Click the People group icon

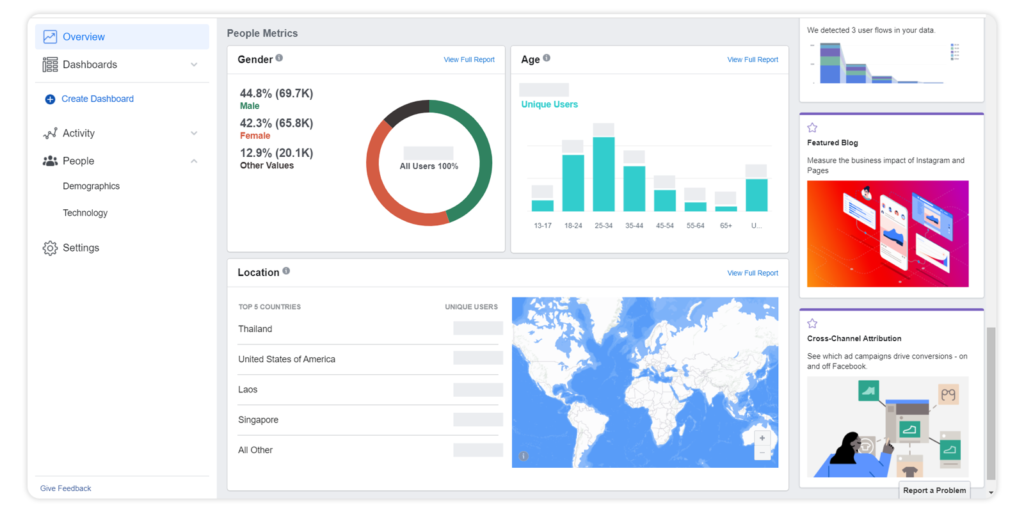coord(50,161)
